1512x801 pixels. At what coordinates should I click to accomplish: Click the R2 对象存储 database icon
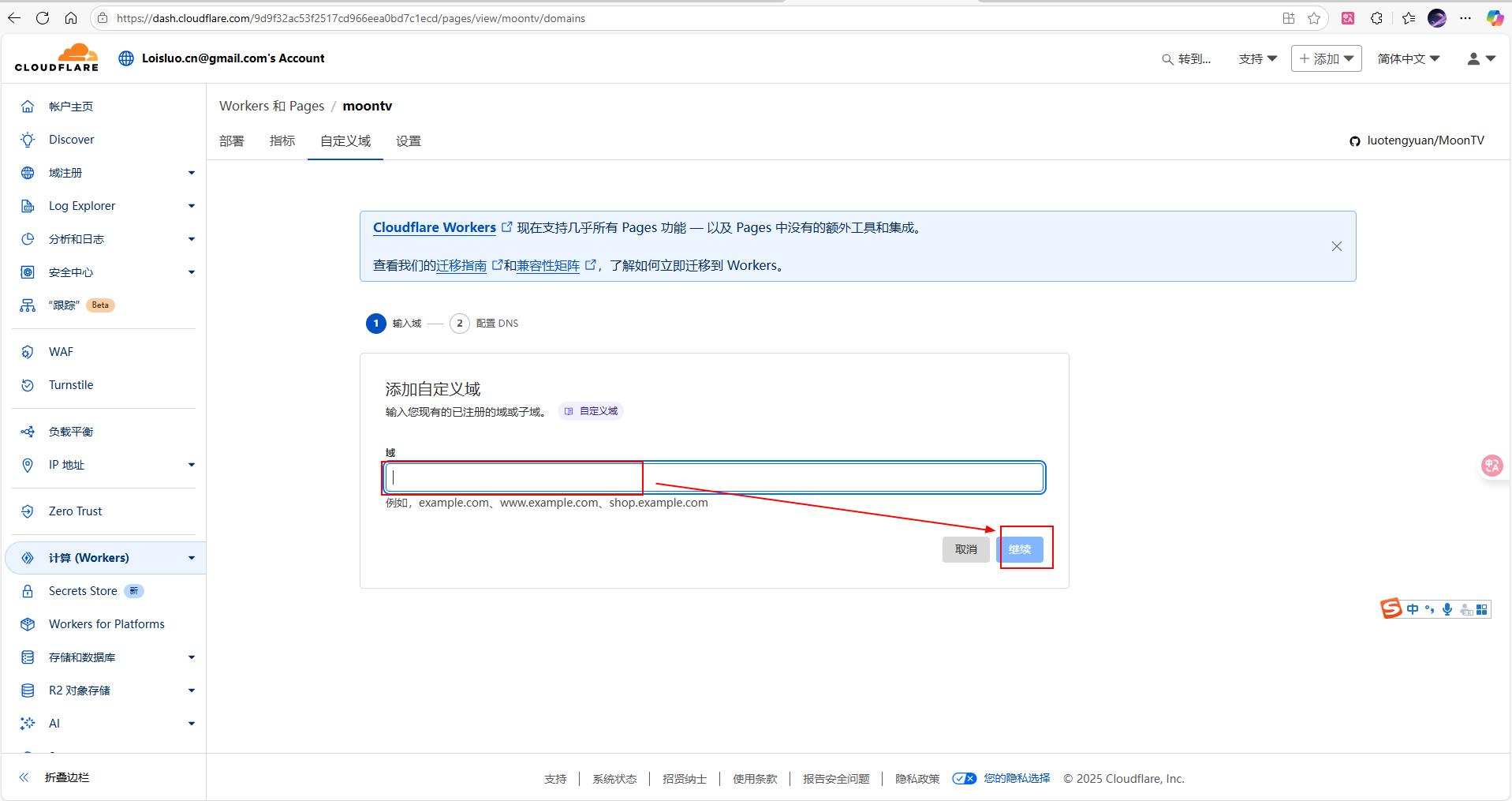click(28, 691)
